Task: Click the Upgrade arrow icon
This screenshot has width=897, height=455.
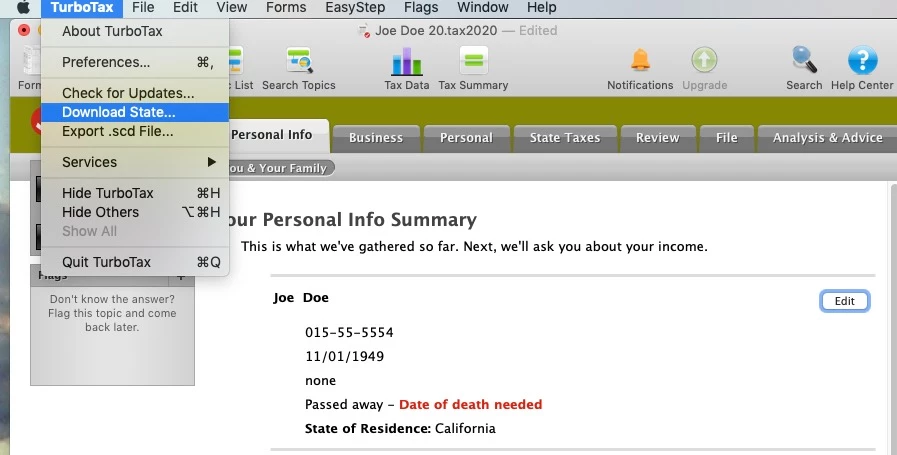Action: (704, 61)
